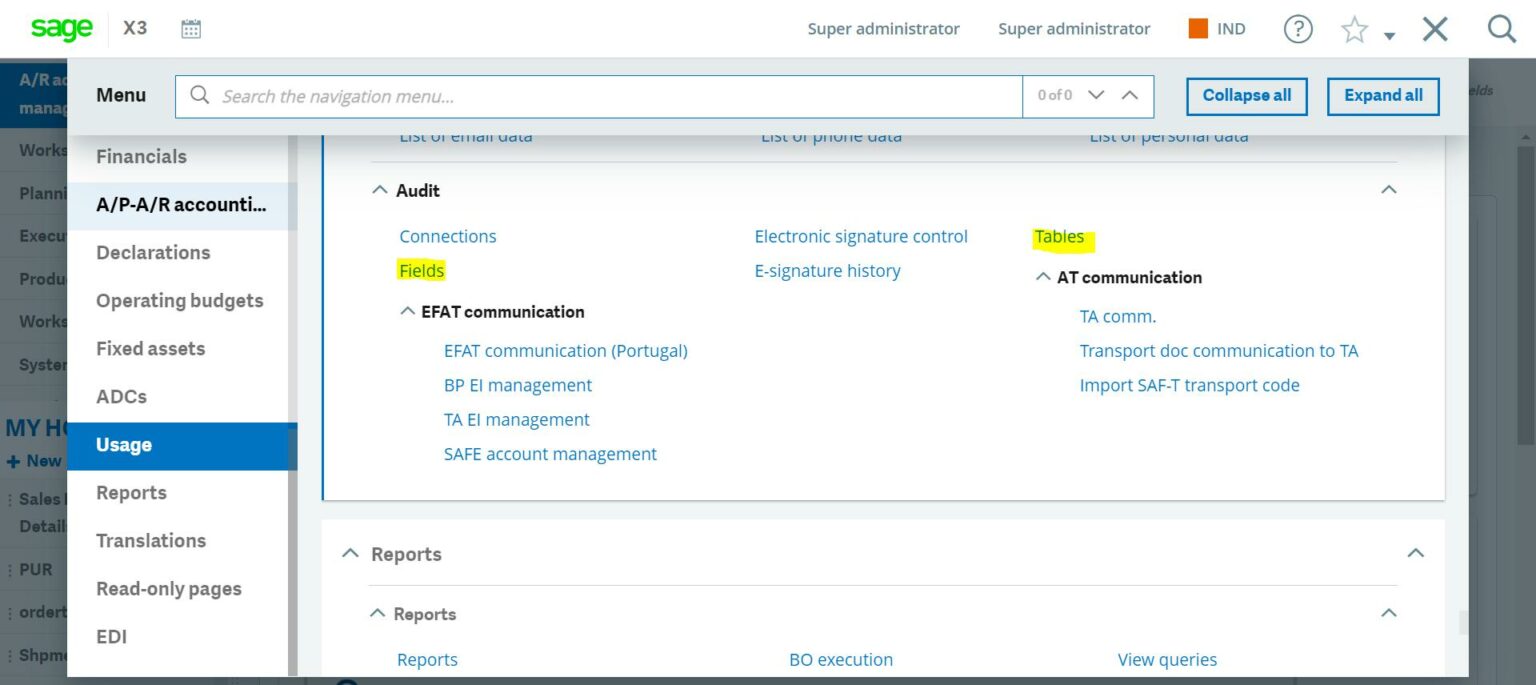Open global search with the magnifier icon
The image size is (1536, 685).
1502,29
